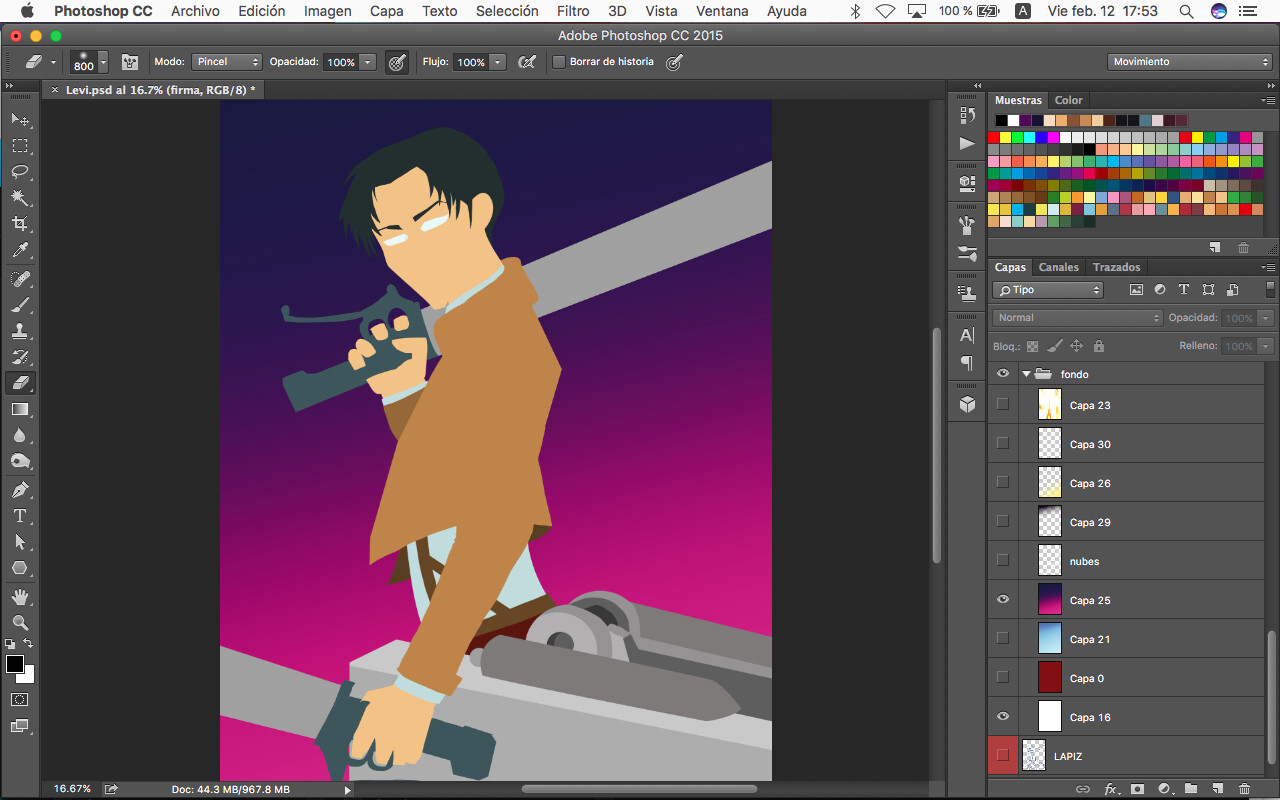Open the Swatches panel options menu
1280x800 pixels.
(x=1268, y=100)
